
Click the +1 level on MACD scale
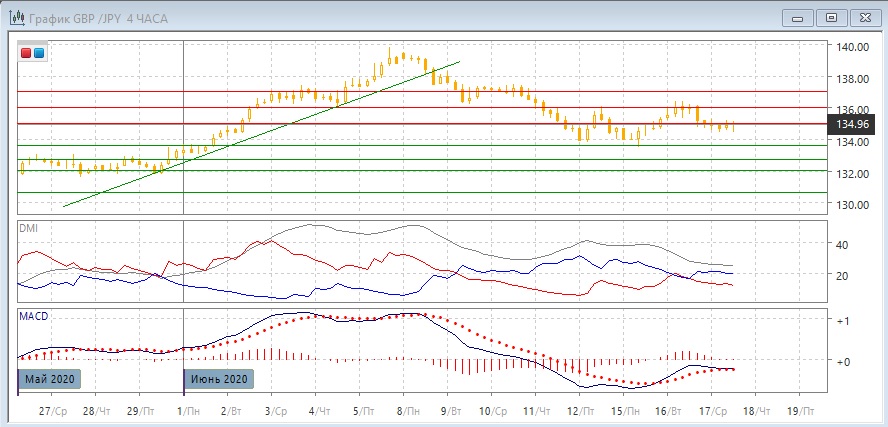843,320
